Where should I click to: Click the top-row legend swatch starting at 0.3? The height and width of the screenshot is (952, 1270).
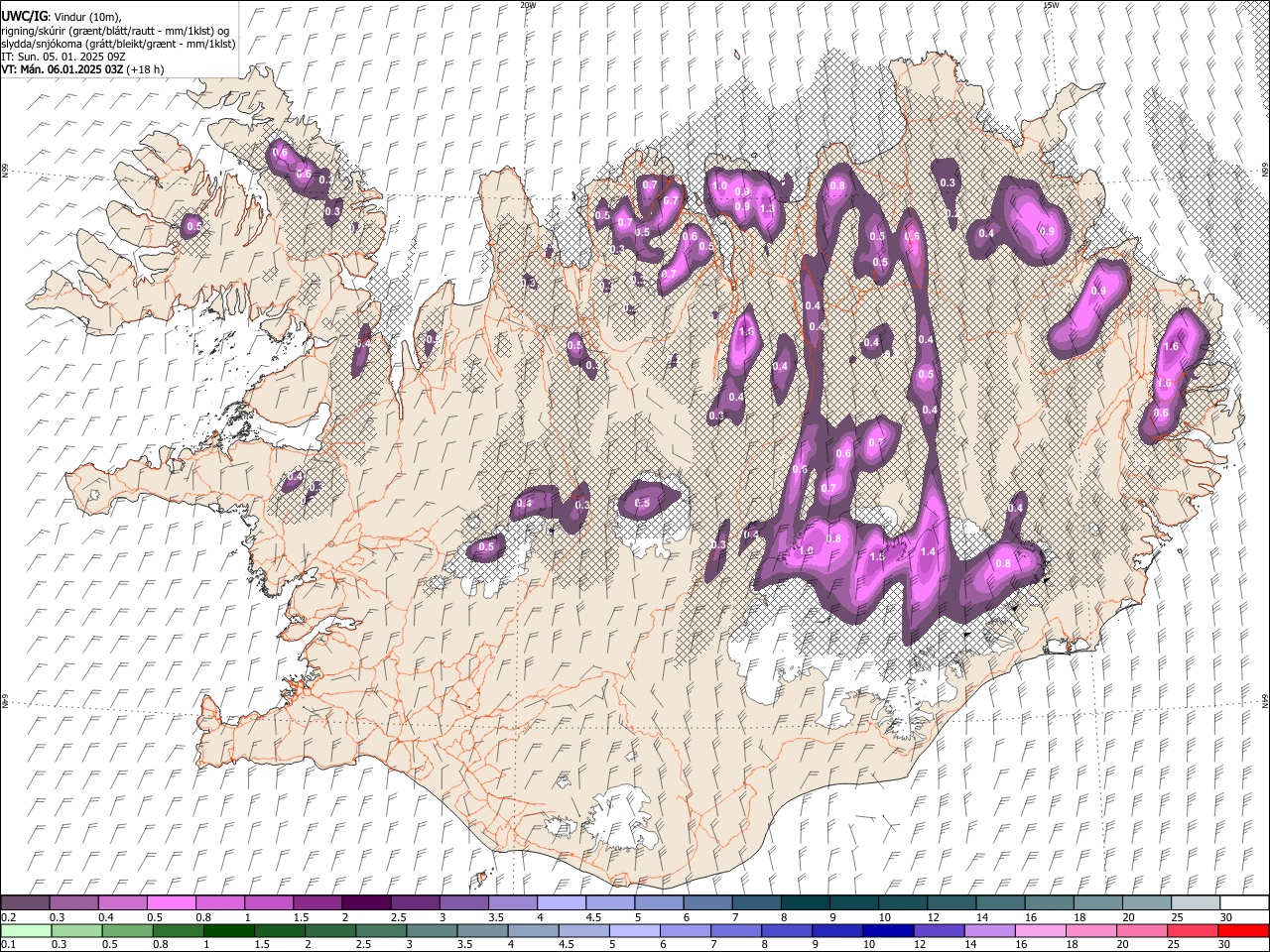(73, 902)
